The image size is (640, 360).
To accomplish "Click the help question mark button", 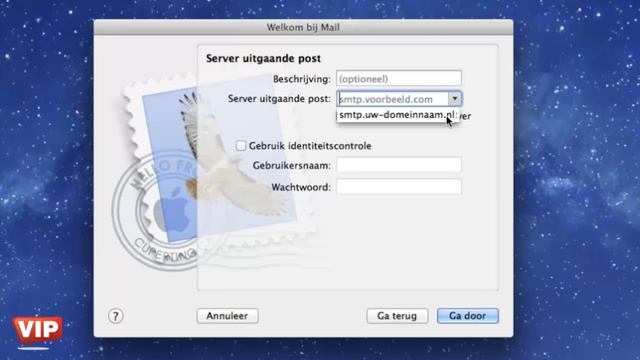I will tap(116, 316).
